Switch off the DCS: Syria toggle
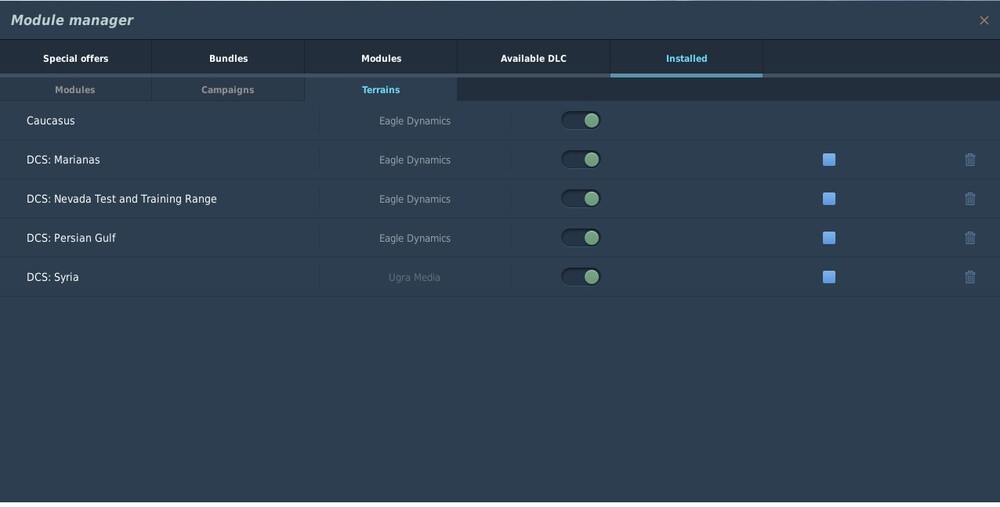This screenshot has height=507, width=1000. [581, 277]
